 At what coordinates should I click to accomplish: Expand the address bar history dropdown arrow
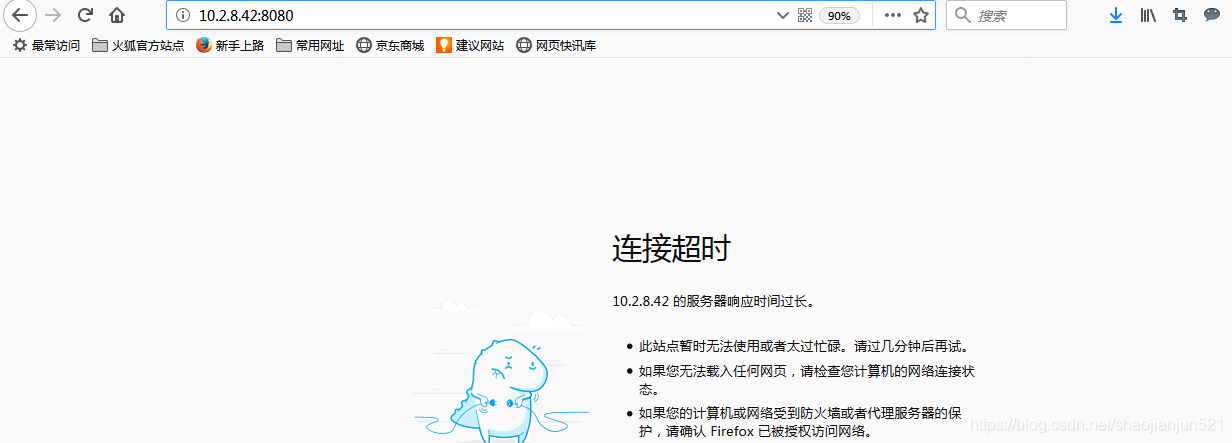(783, 16)
